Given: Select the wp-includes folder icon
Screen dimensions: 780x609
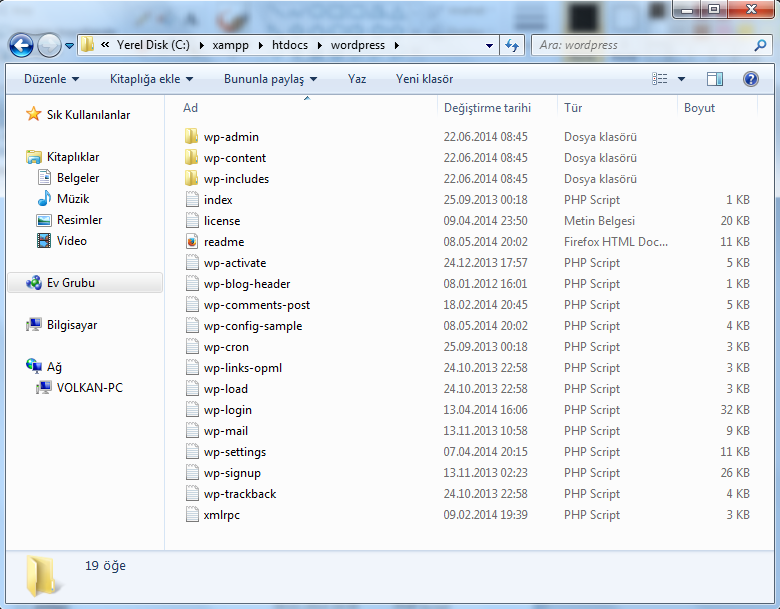Looking at the screenshot, I should [192, 178].
